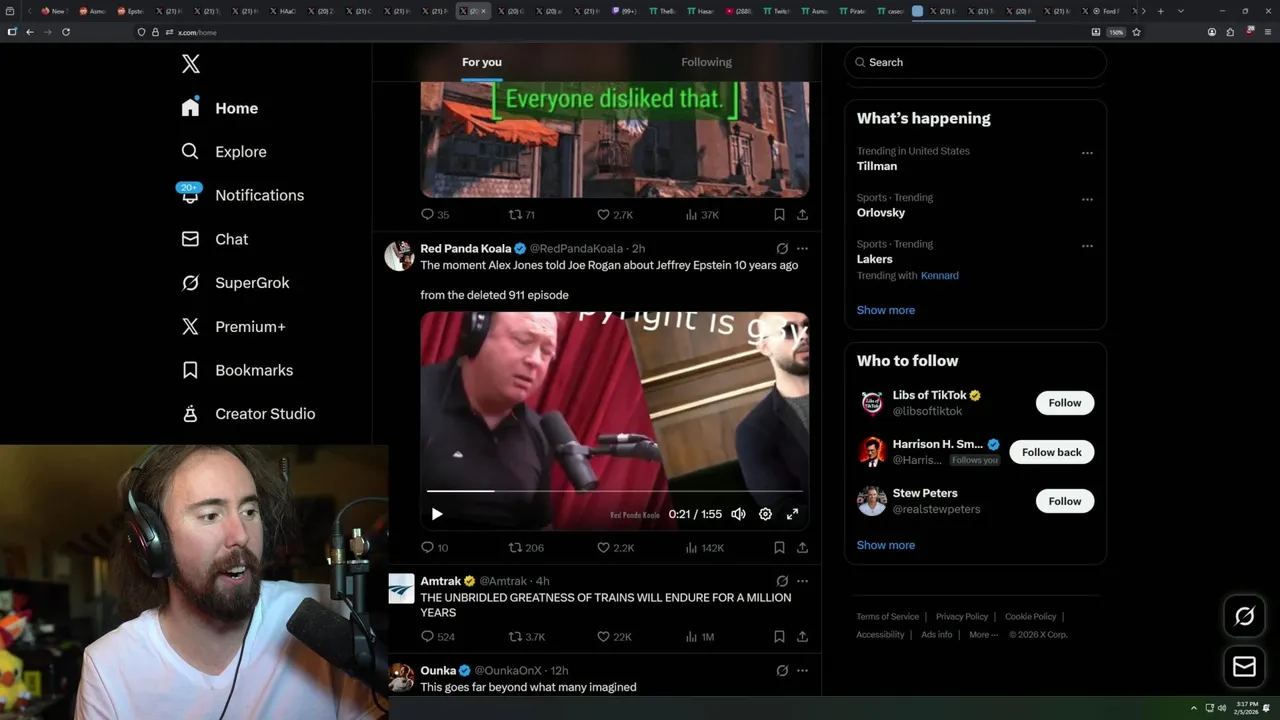This screenshot has height=720, width=1280.
Task: Open video settings gear
Action: click(x=765, y=514)
